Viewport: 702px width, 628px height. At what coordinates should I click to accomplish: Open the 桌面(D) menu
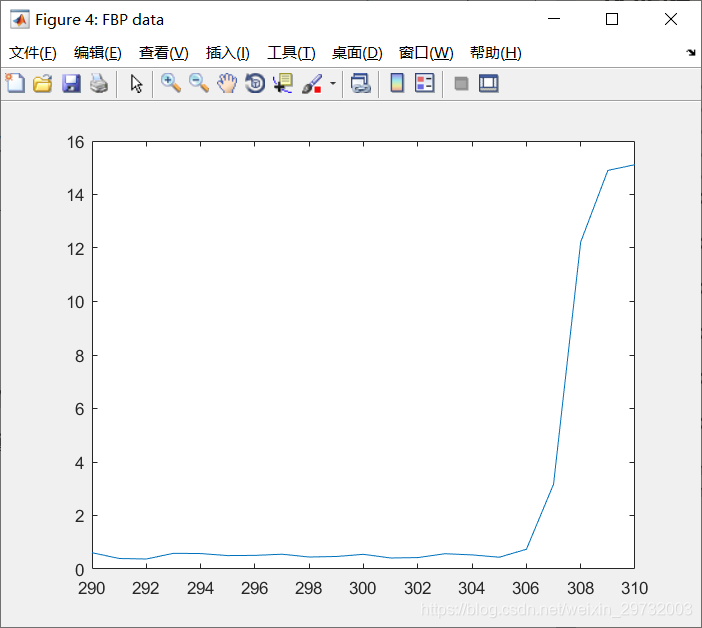(x=357, y=53)
